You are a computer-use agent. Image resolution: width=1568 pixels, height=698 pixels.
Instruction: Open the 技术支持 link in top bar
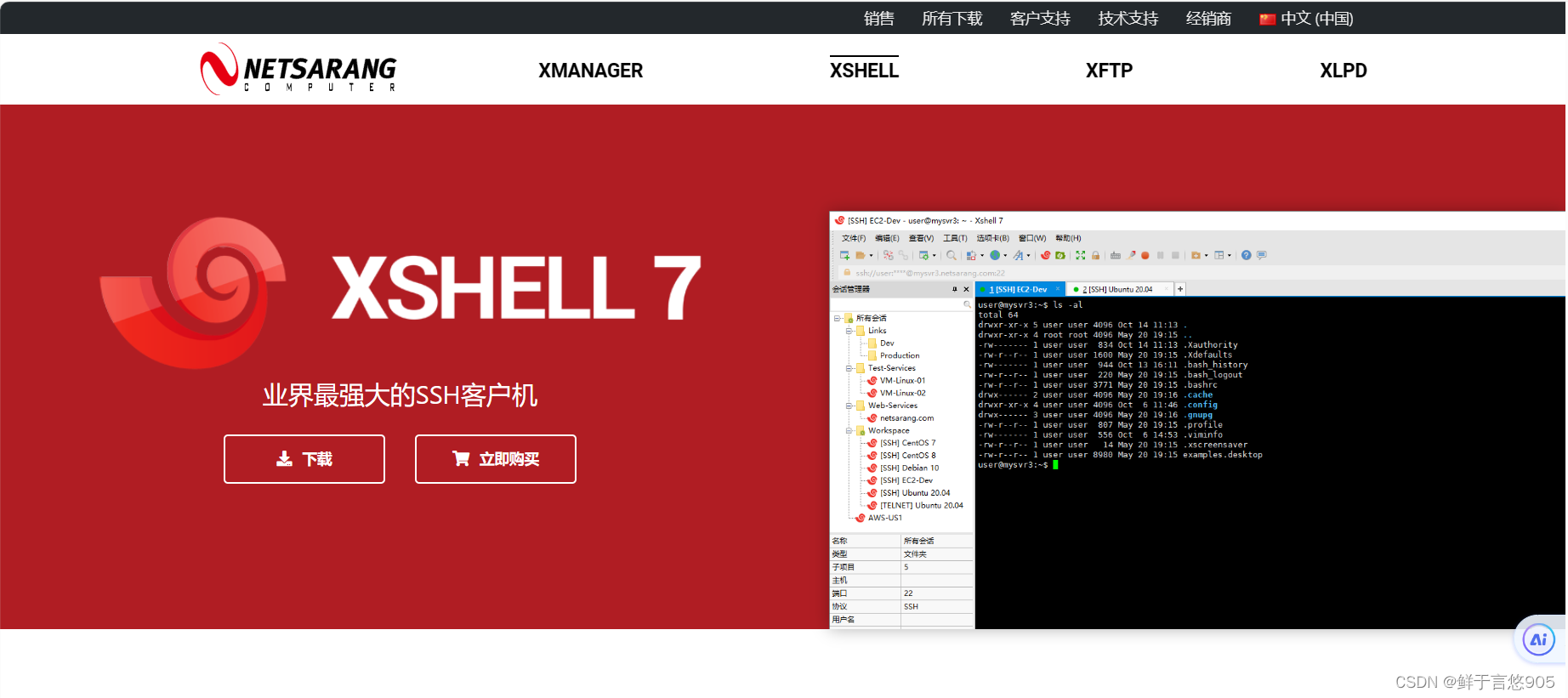point(1128,19)
